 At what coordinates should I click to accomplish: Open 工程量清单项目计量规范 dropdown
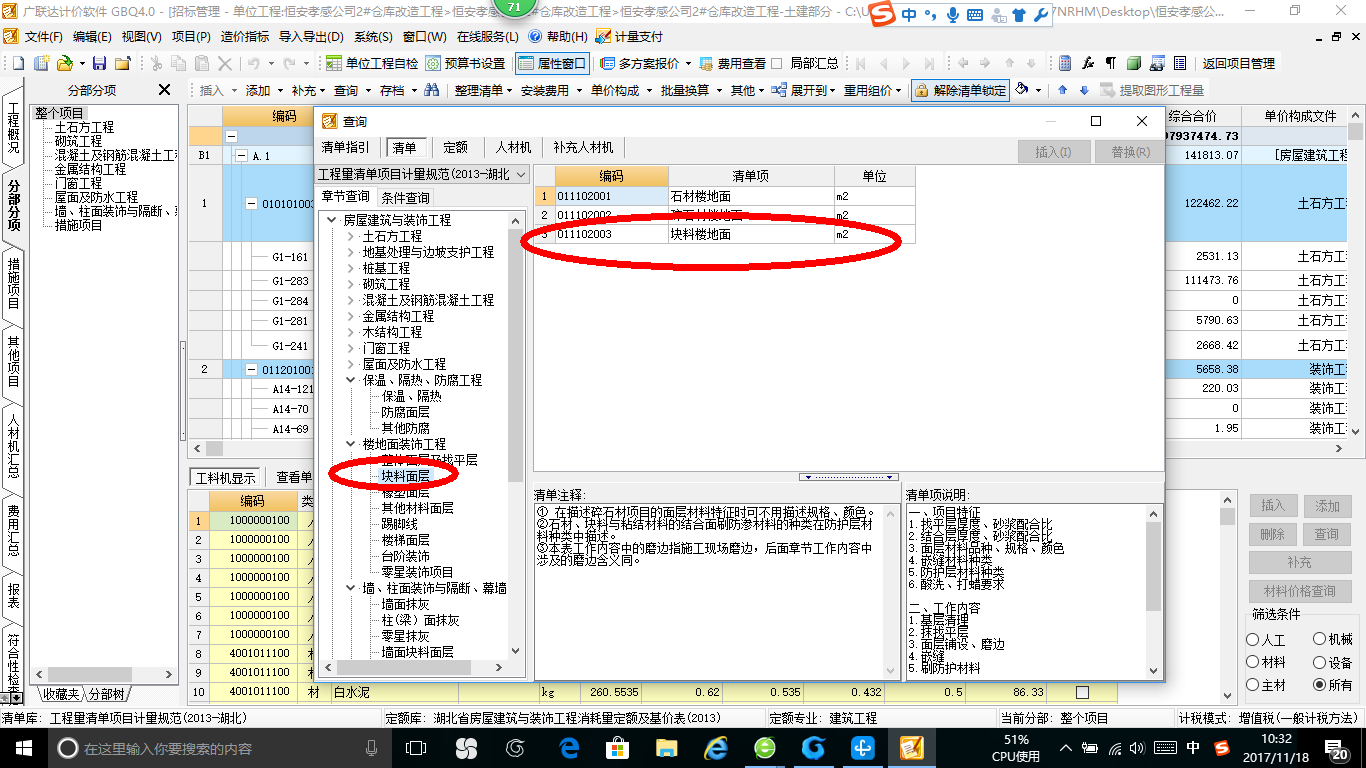(x=423, y=174)
